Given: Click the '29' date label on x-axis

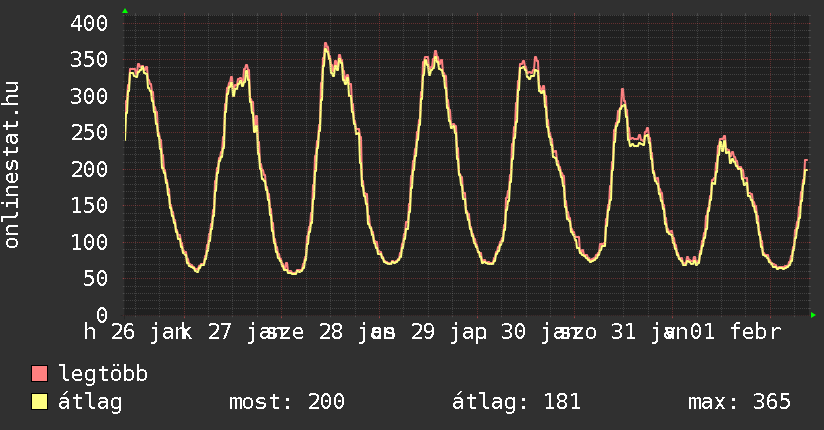Looking at the screenshot, I should 422,331.
